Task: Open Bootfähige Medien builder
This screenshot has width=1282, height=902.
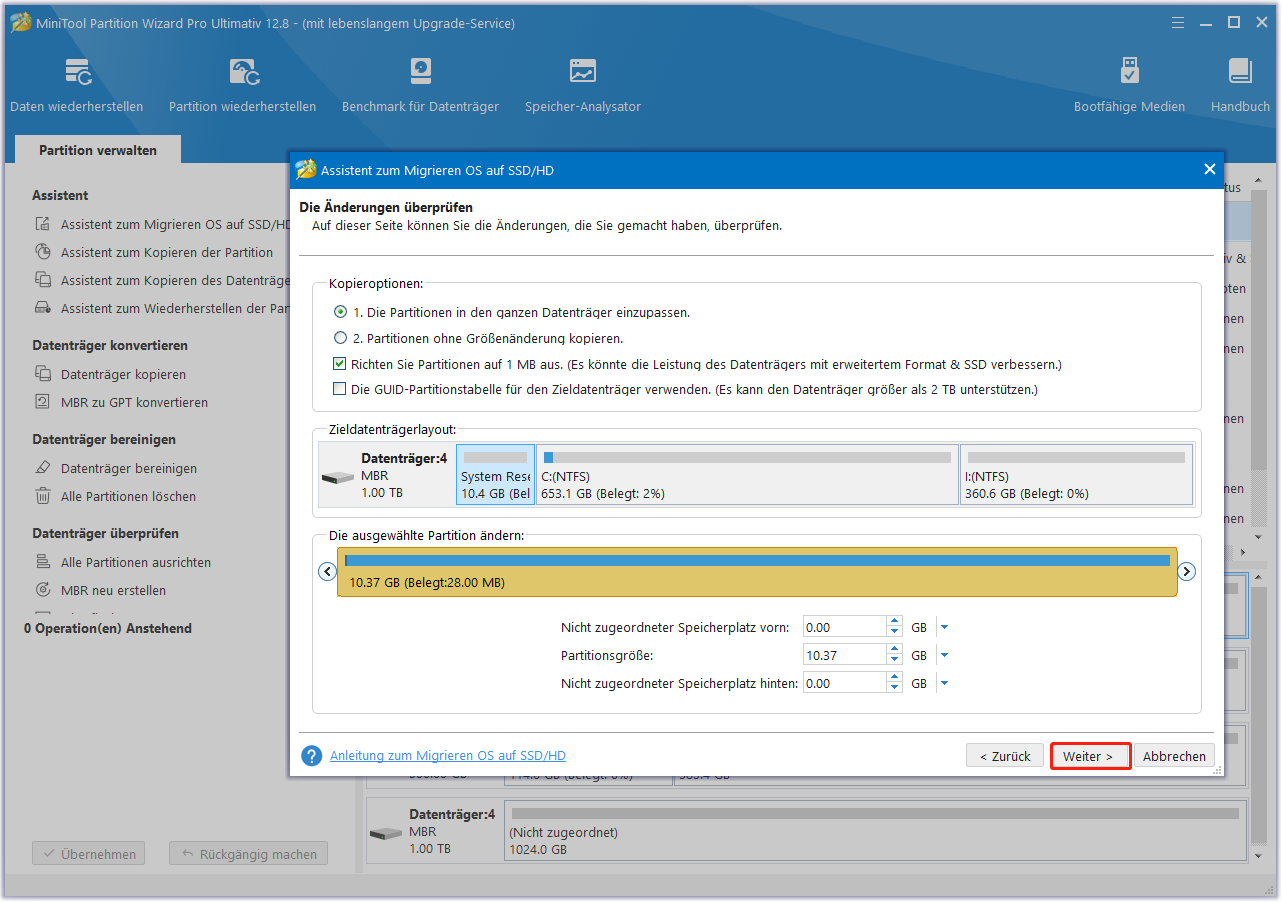Action: pyautogui.click(x=1129, y=85)
